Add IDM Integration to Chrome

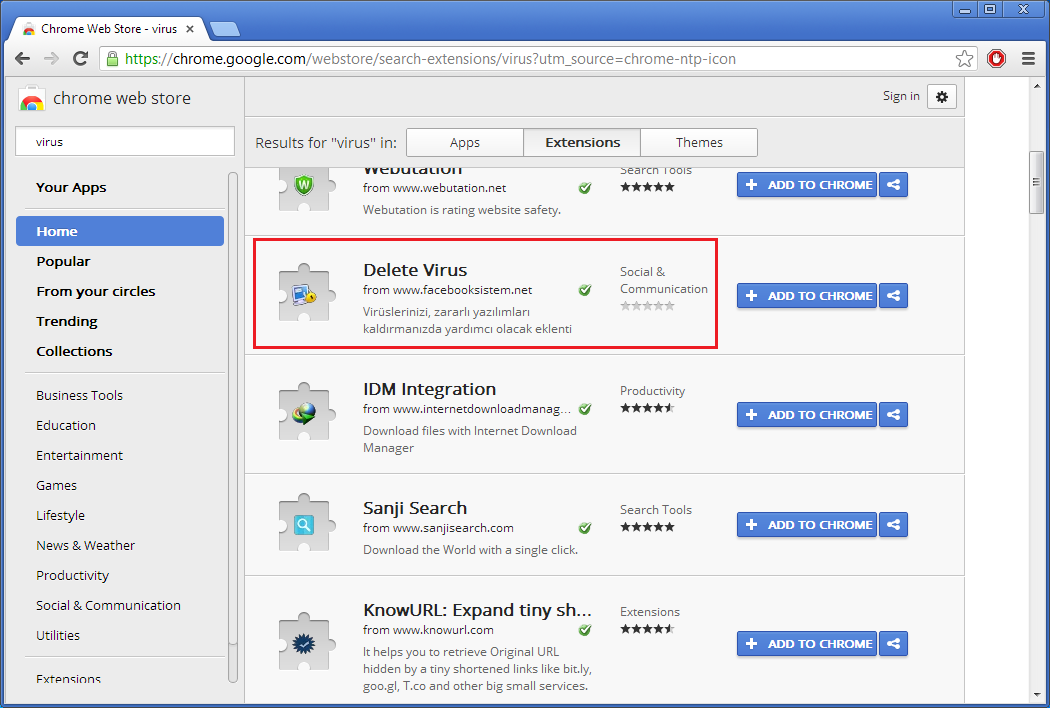[807, 415]
